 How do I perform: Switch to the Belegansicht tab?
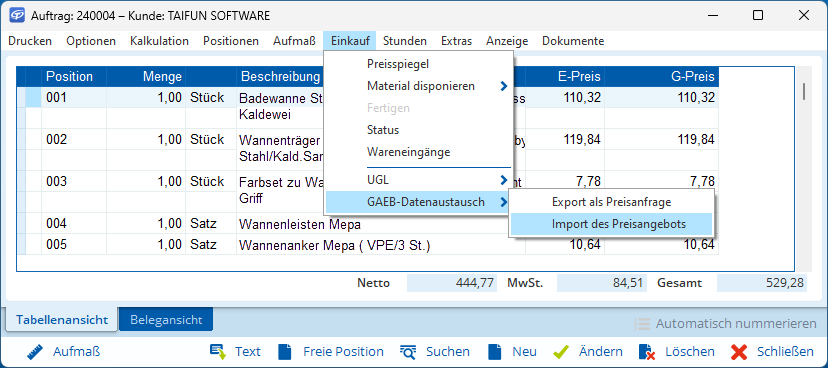point(166,319)
